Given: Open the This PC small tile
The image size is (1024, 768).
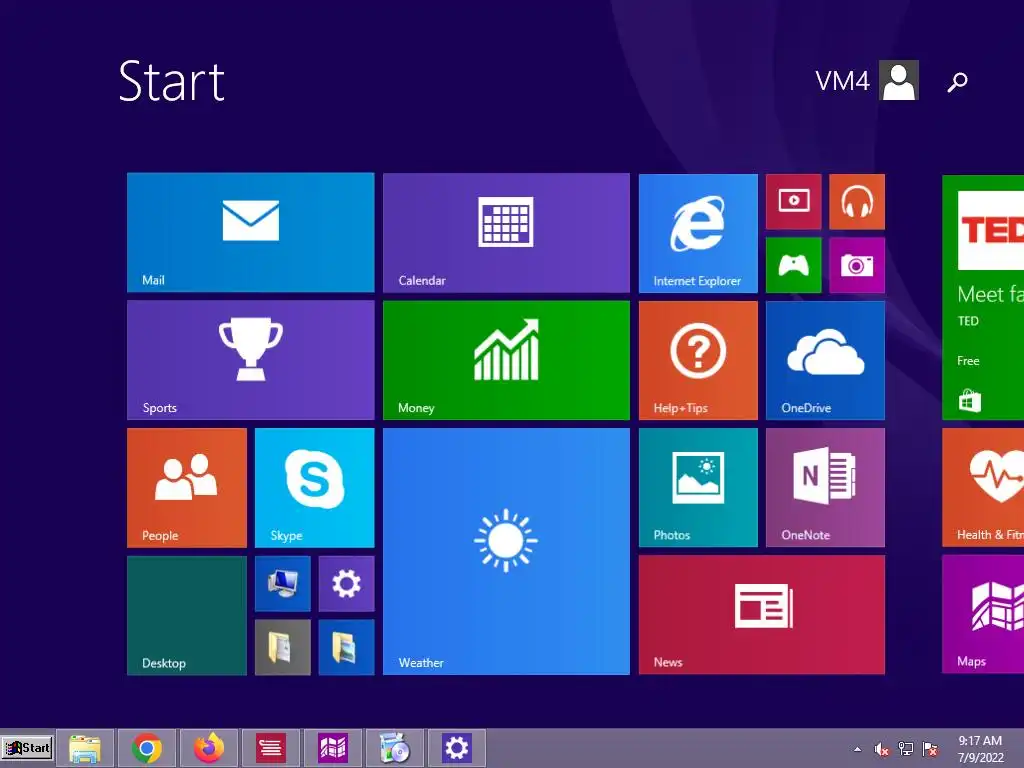Looking at the screenshot, I should (283, 584).
